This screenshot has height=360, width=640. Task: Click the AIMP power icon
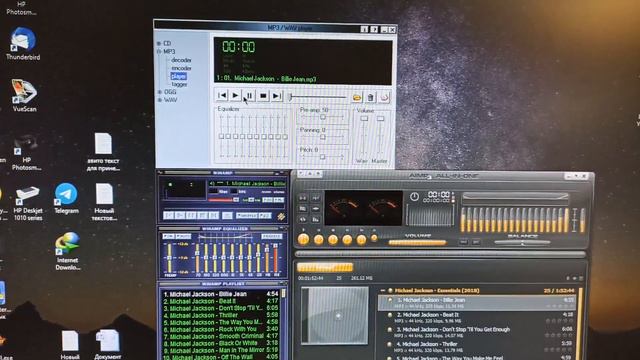[x=414, y=197]
